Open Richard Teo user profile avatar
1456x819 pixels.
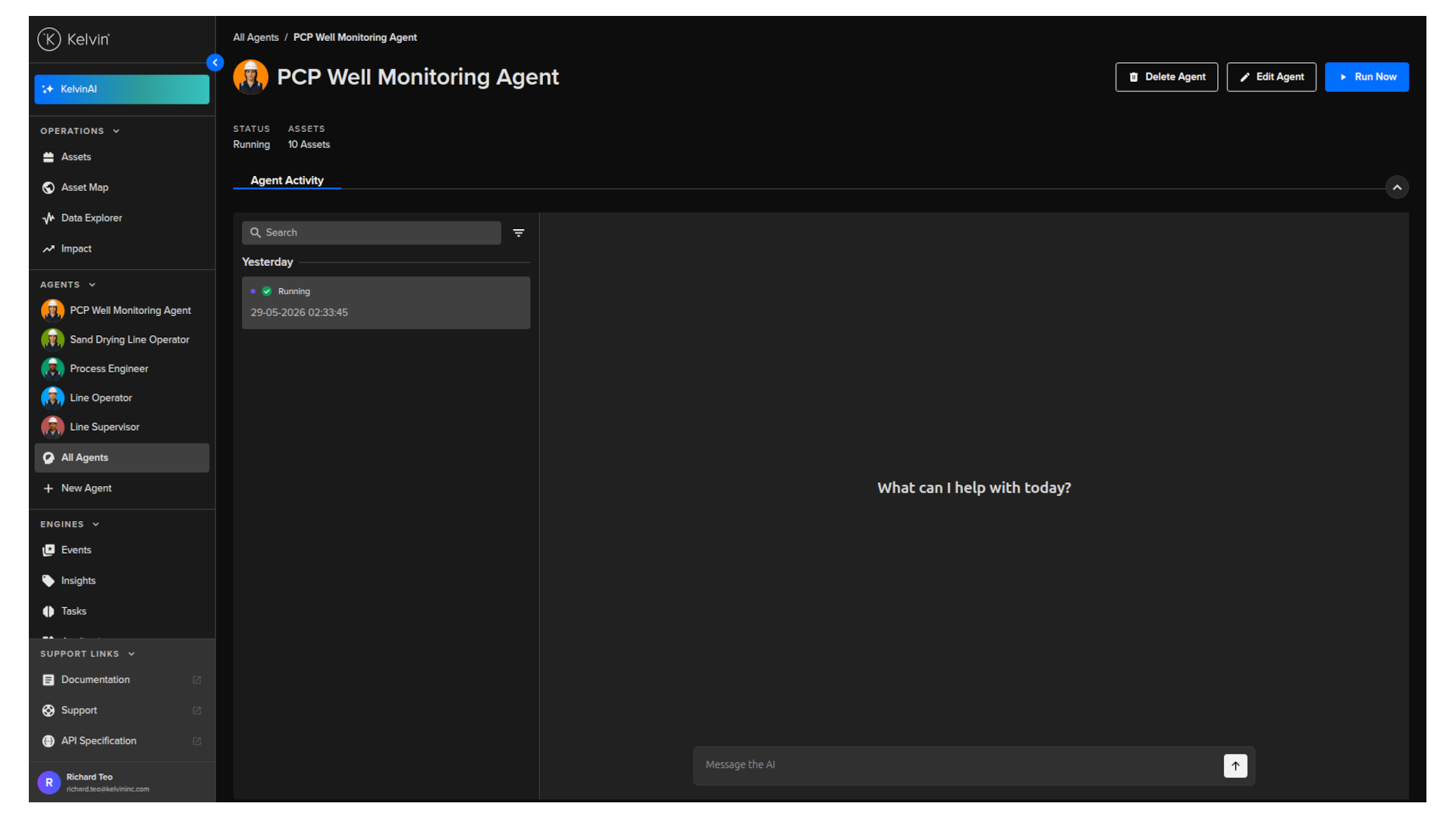tap(49, 783)
